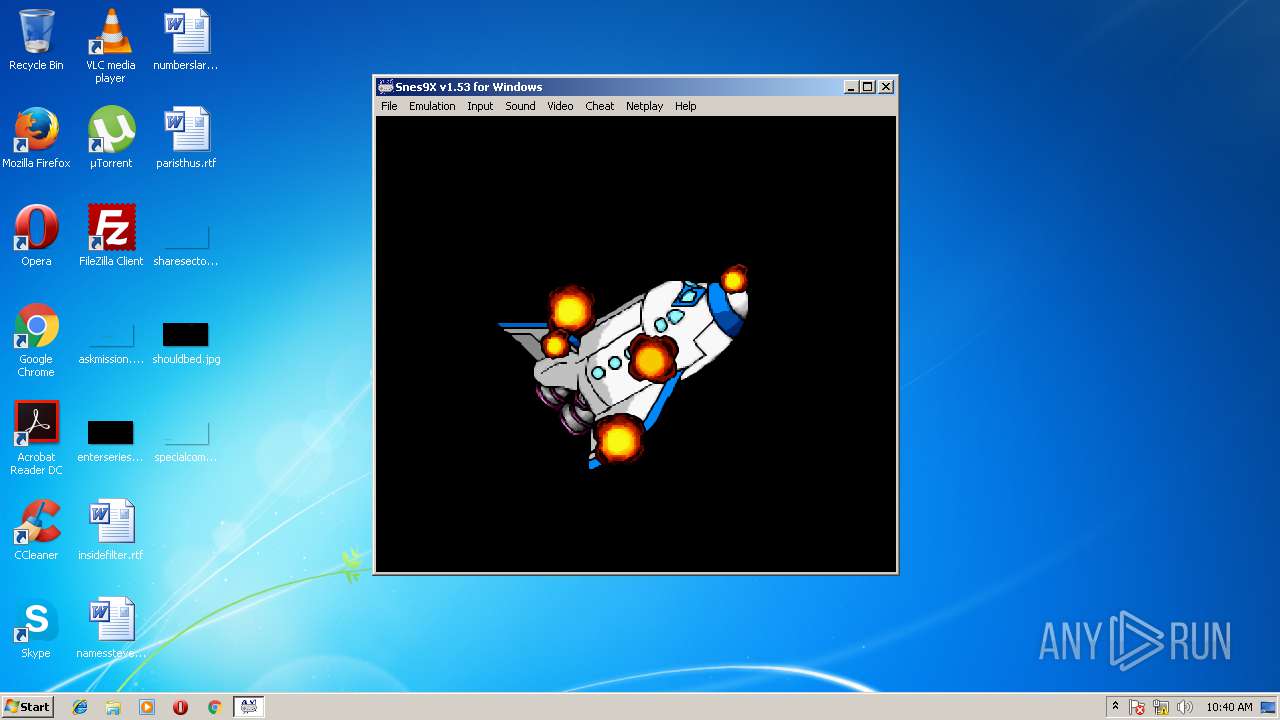
Task: Click the Snes9X title bar controller icon
Action: (385, 87)
